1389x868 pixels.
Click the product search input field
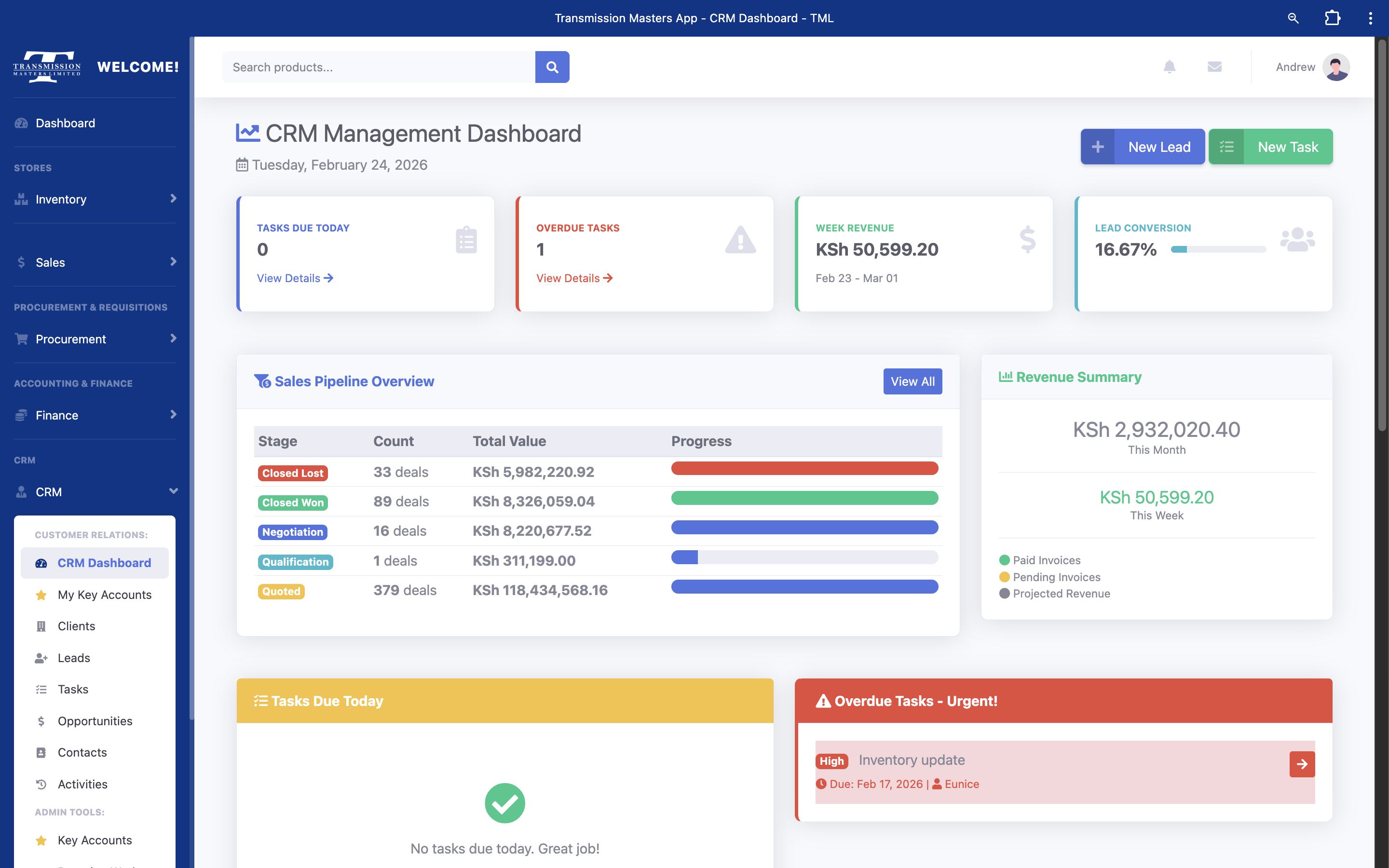point(379,67)
